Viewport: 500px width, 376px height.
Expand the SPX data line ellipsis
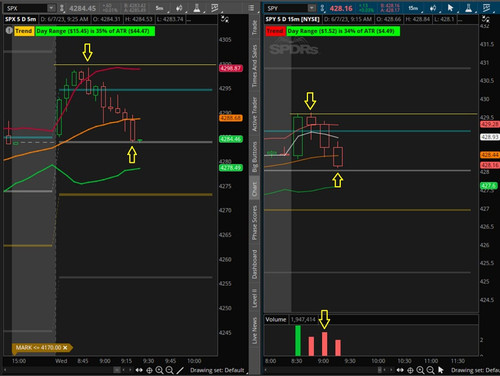coord(189,20)
